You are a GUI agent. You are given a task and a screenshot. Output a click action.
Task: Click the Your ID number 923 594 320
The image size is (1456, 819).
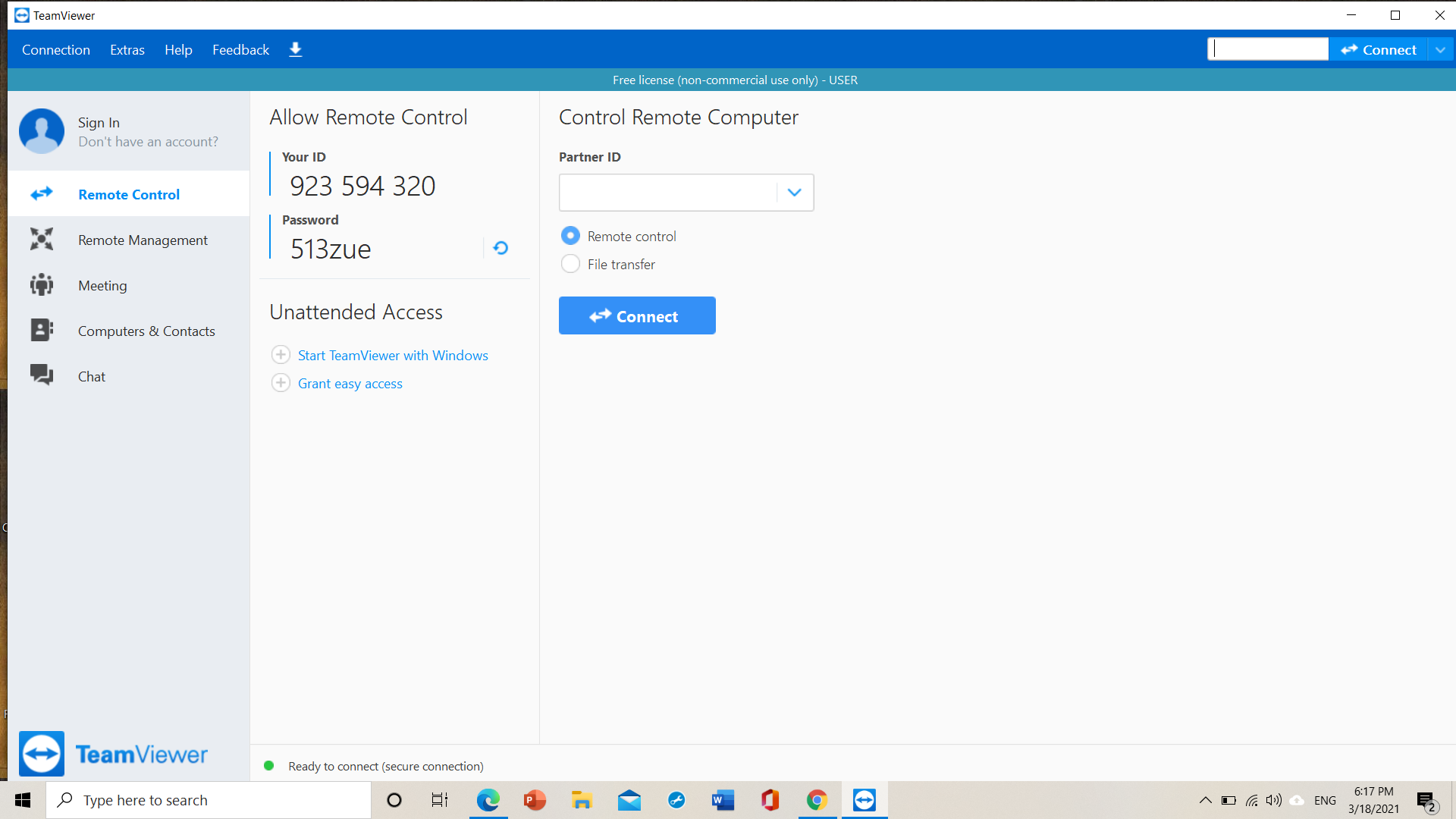362,186
